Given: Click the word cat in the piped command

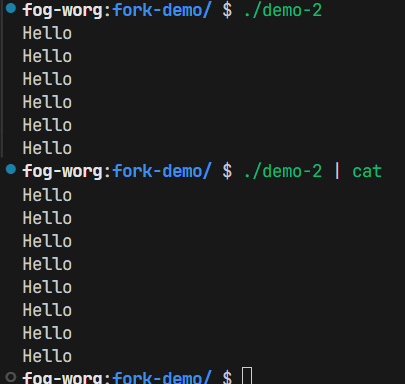Looking at the screenshot, I should pos(367,171).
